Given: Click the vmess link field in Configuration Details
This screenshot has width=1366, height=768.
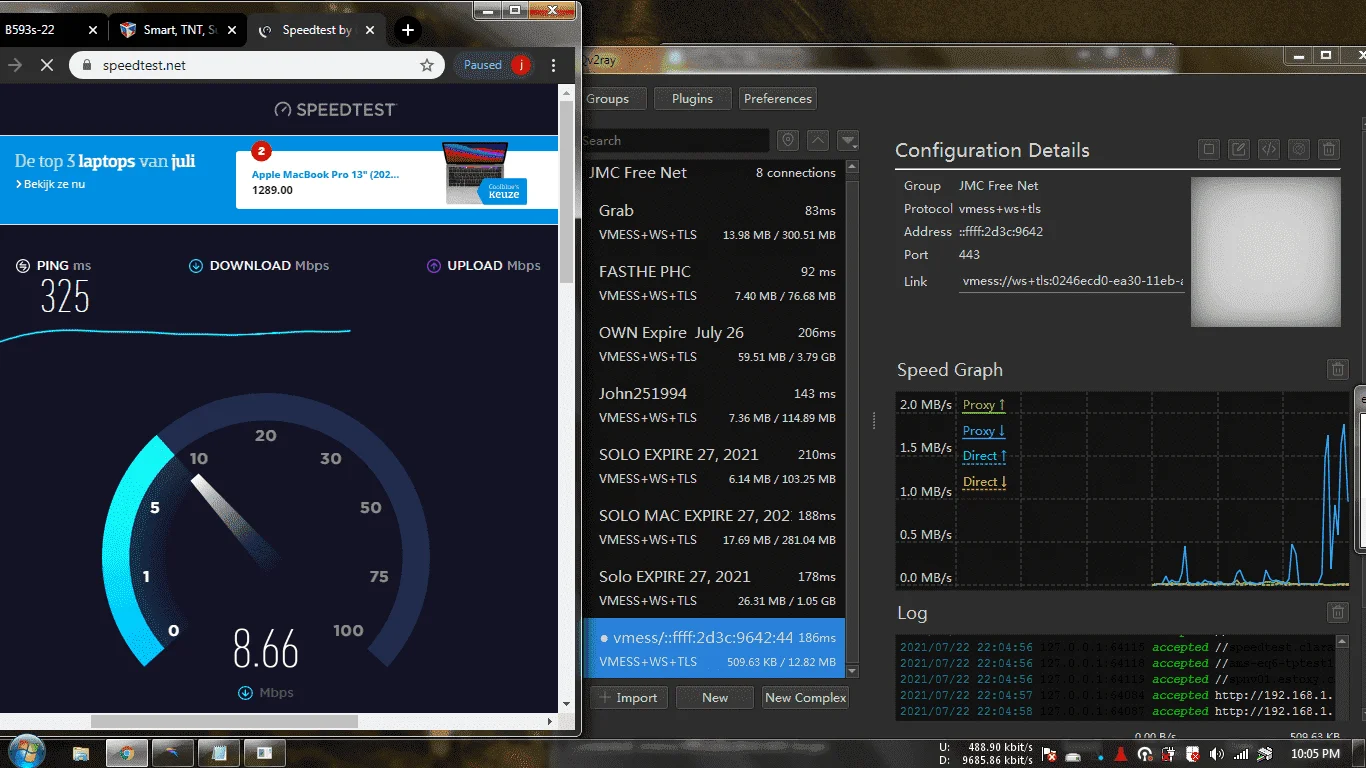Looking at the screenshot, I should pyautogui.click(x=1072, y=282).
